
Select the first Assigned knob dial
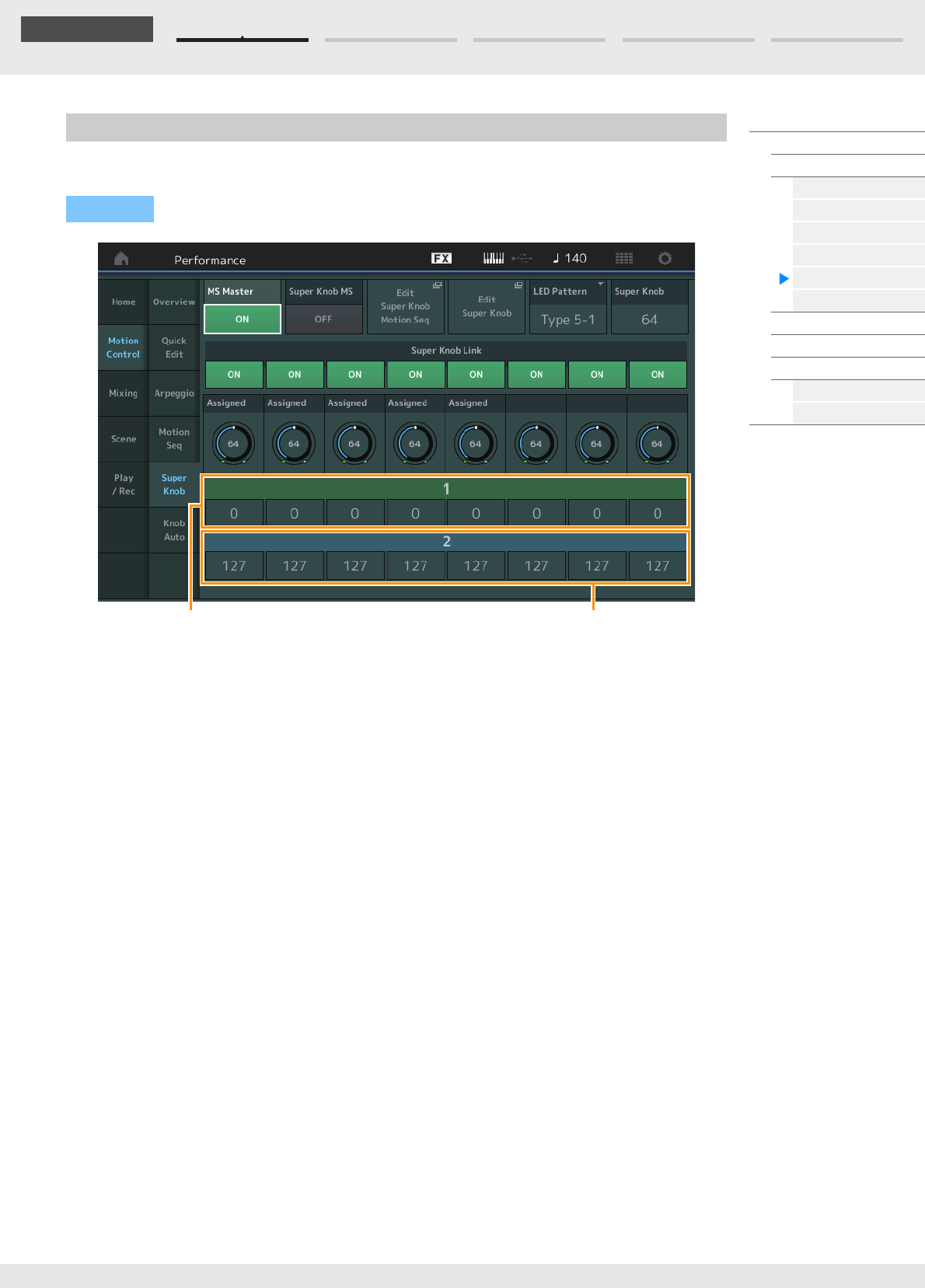point(233,444)
